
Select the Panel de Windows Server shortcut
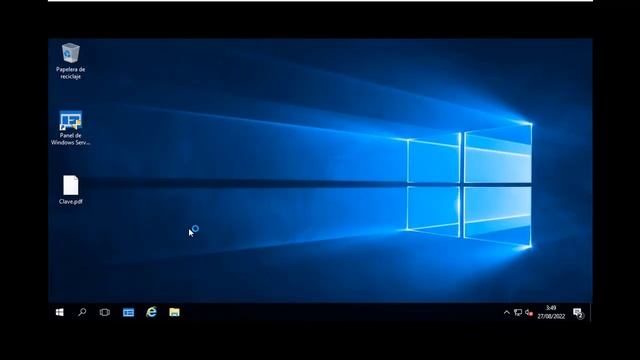click(x=70, y=121)
